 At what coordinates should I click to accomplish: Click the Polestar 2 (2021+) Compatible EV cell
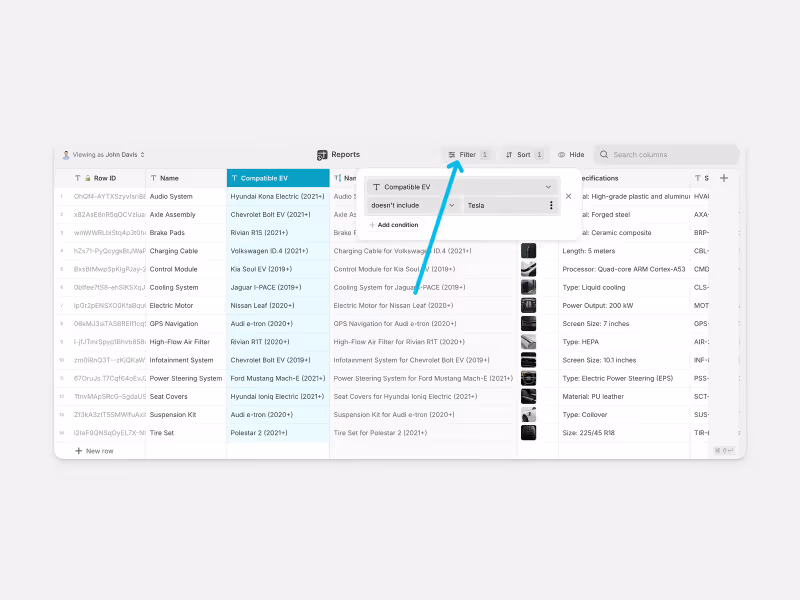tap(278, 433)
